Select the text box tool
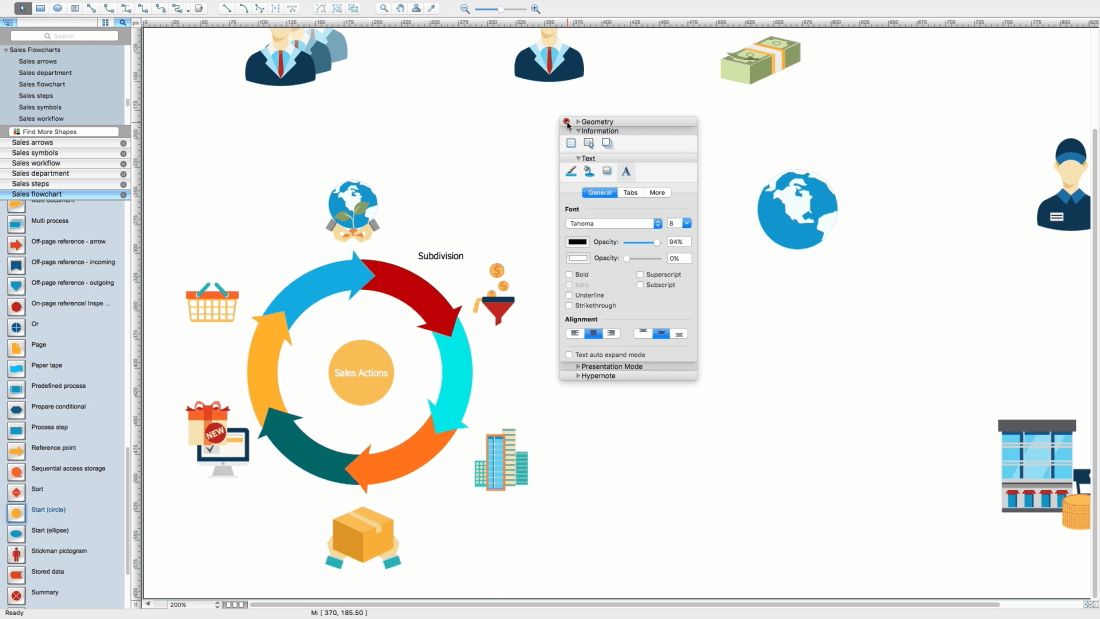 tap(75, 8)
